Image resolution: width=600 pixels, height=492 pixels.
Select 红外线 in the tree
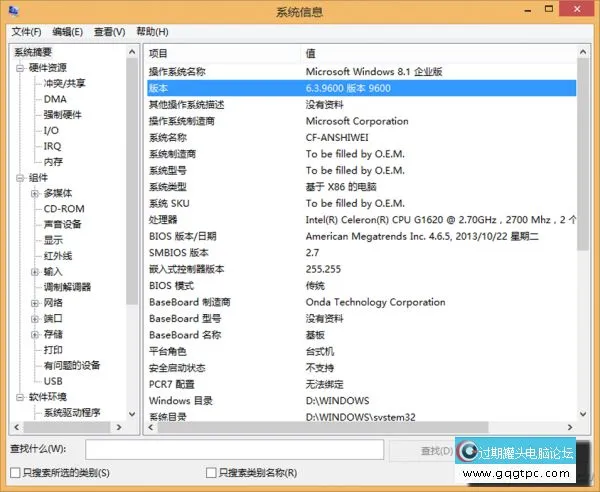(x=58, y=256)
